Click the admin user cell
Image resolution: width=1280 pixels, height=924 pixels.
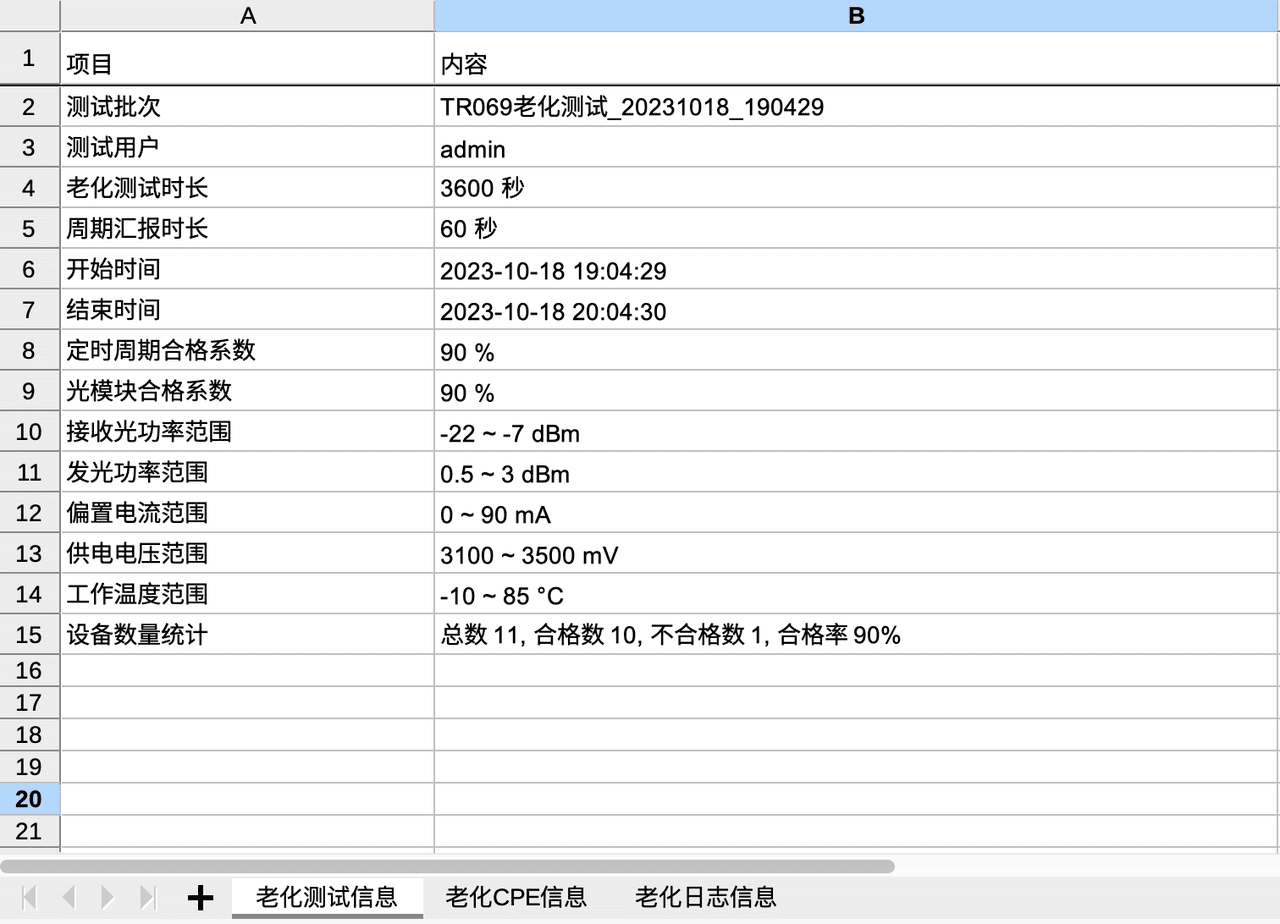(x=472, y=149)
